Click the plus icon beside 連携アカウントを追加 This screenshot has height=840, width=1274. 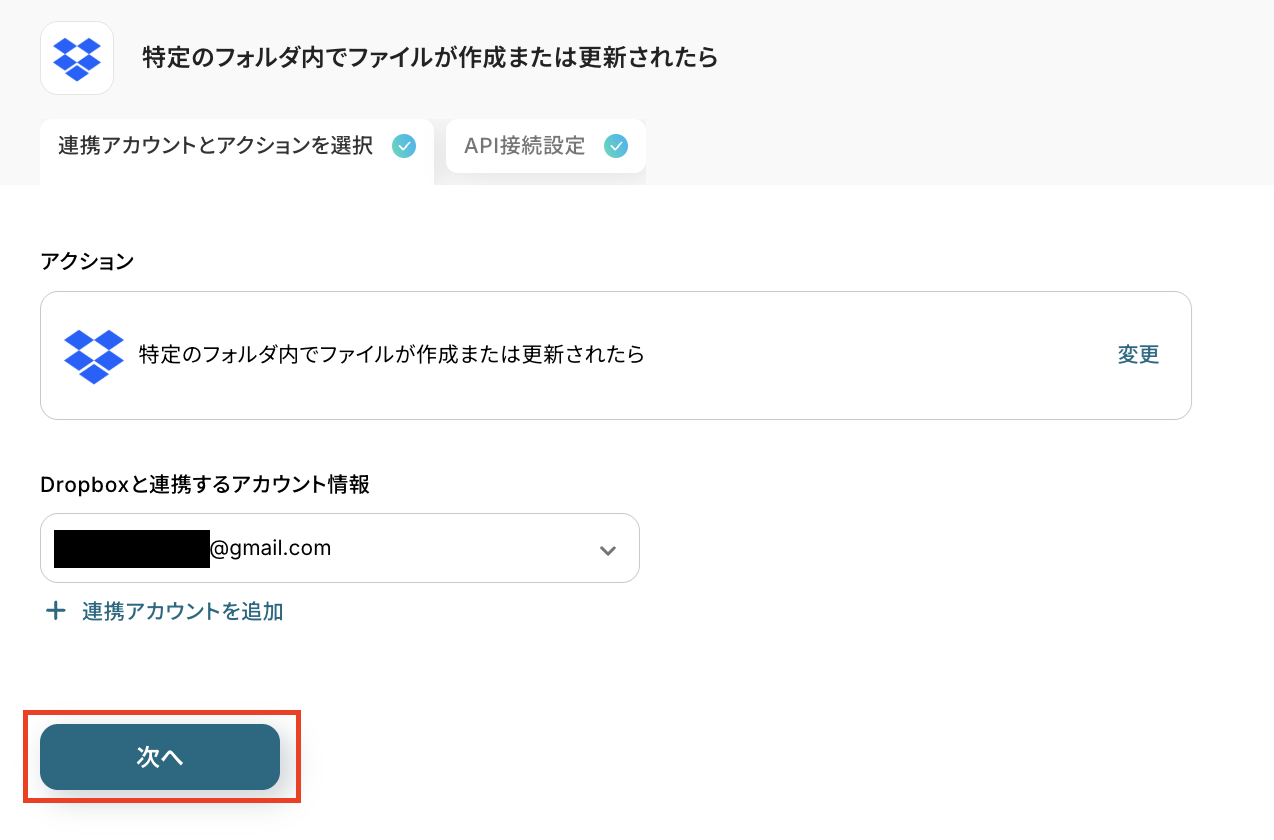tap(56, 611)
